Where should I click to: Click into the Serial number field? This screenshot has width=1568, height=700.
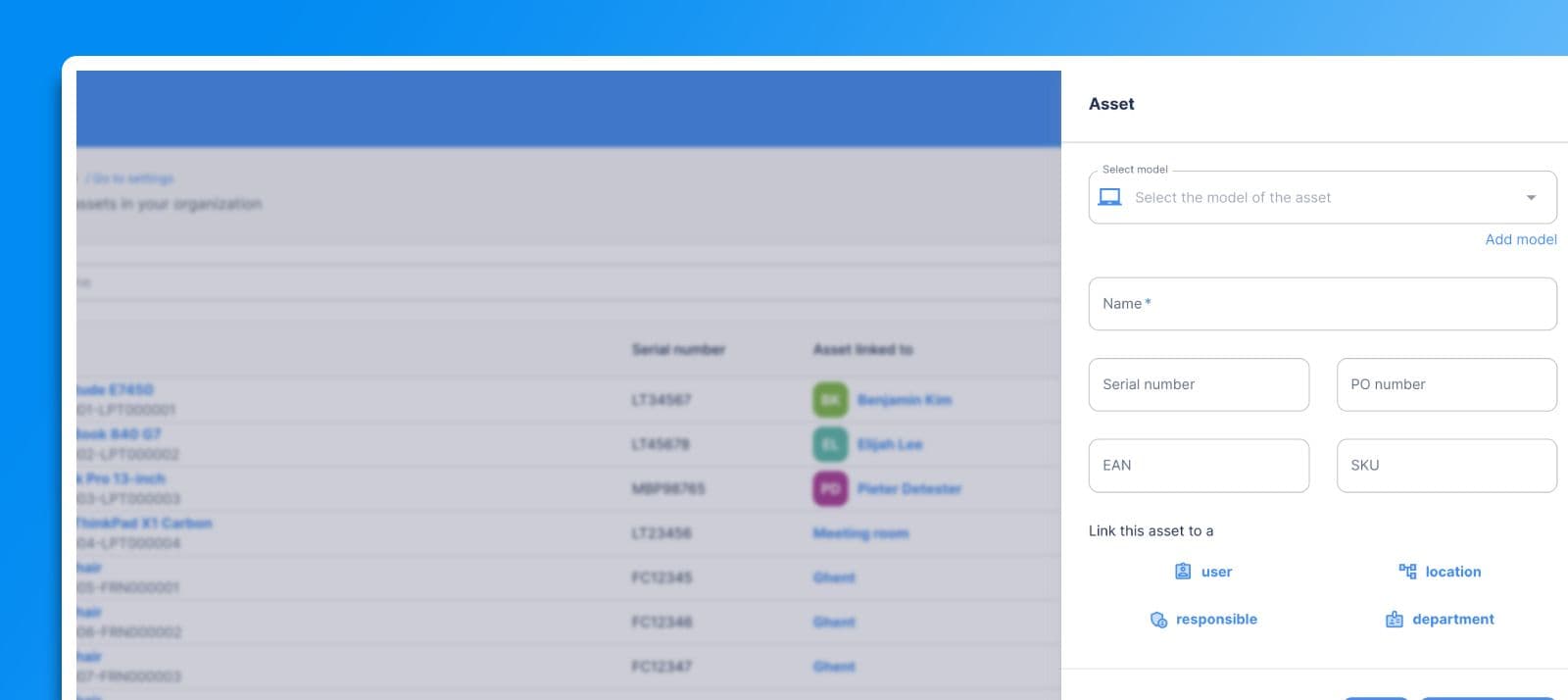pyautogui.click(x=1198, y=384)
